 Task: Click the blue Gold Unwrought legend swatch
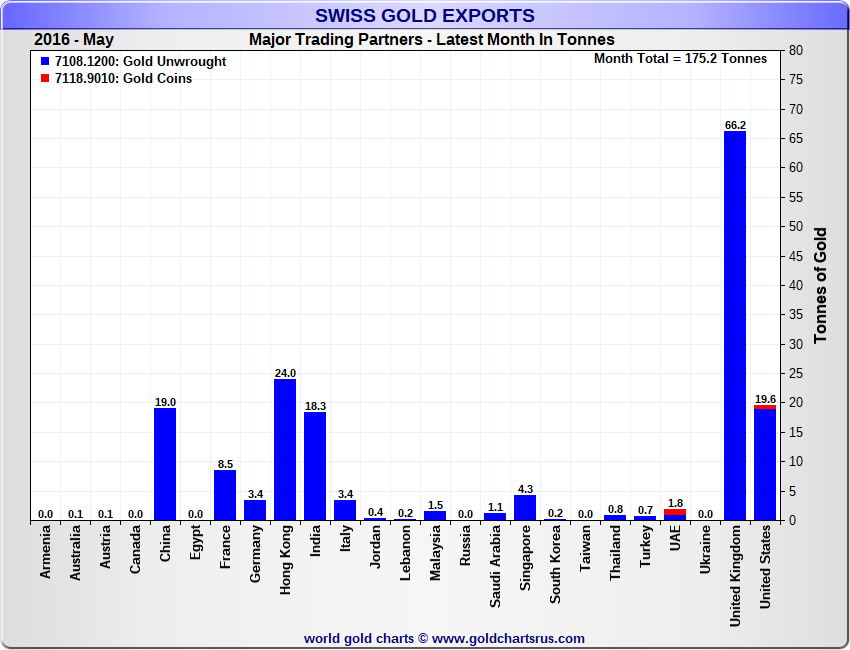tap(45, 61)
